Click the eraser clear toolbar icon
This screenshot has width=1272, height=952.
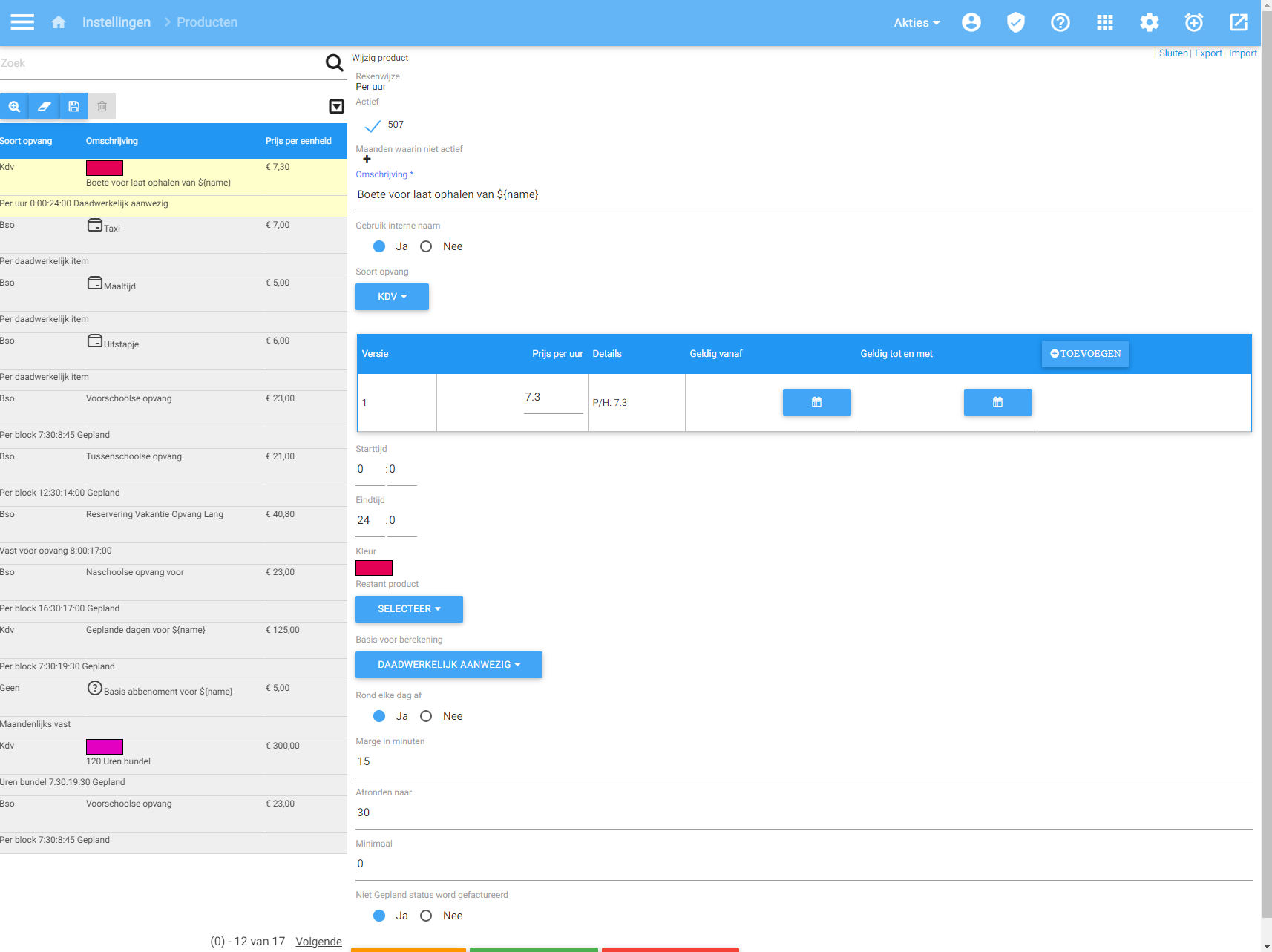[44, 106]
